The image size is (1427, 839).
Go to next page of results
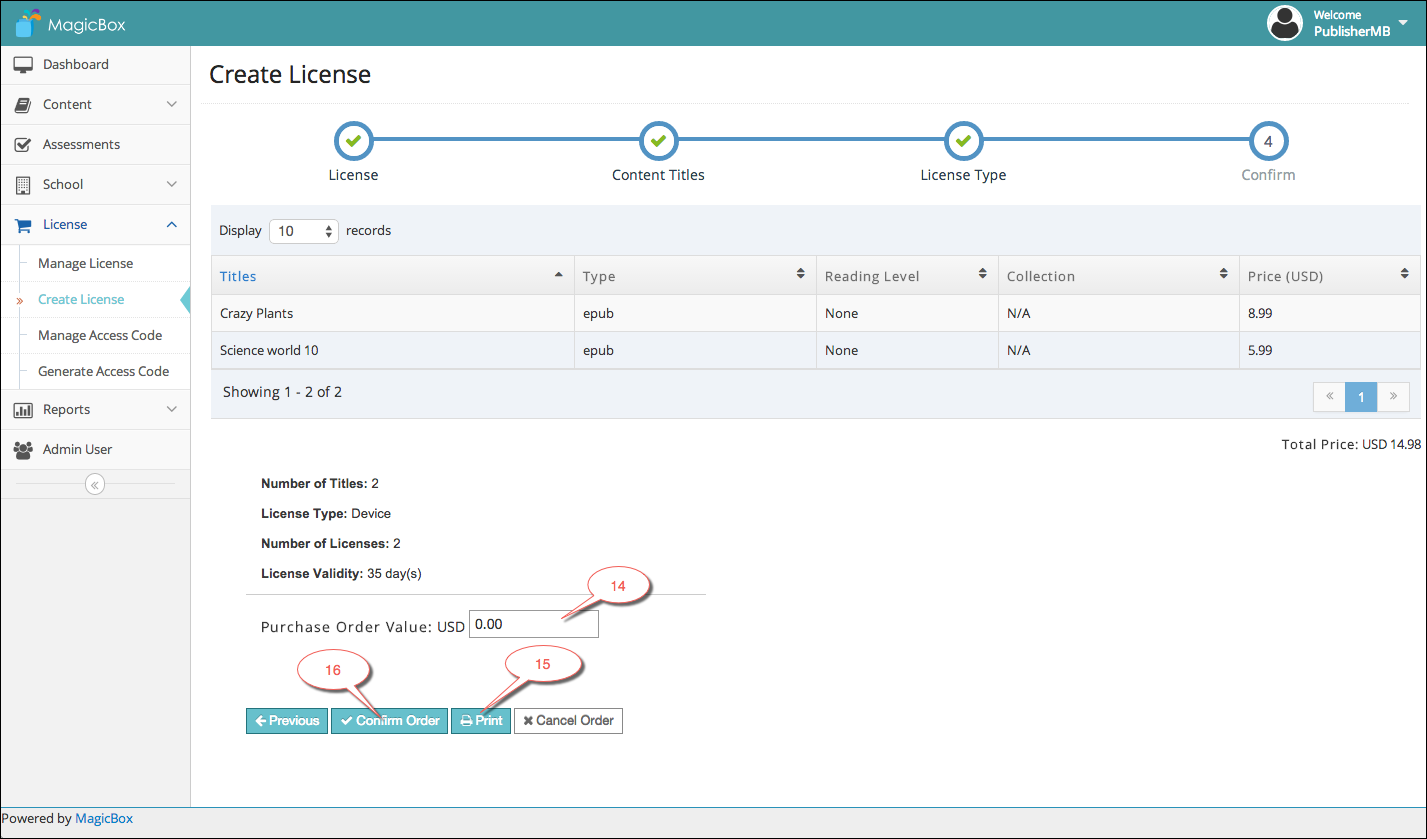[x=1393, y=396]
